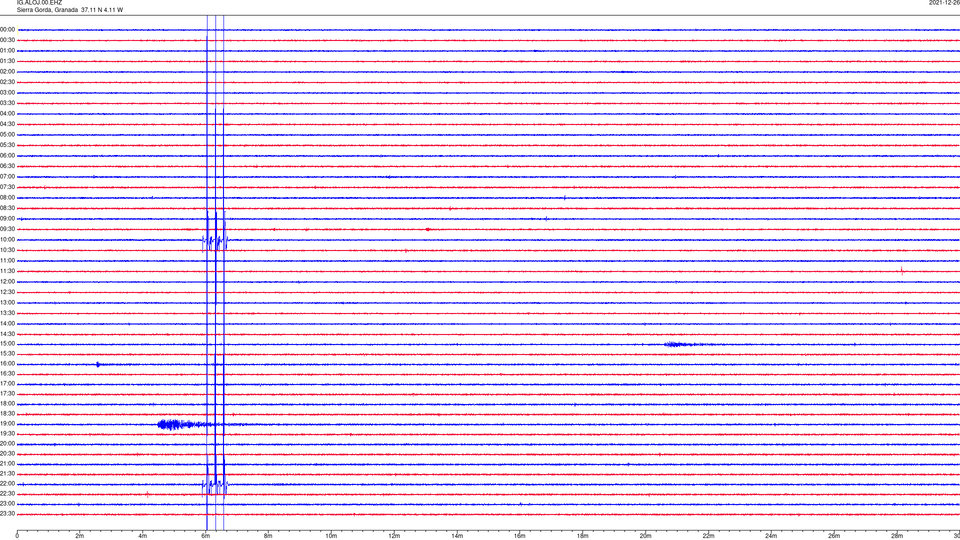Viewport: 960px width, 540px height.
Task: Click the 07:00 trace time label
Action: (7, 176)
